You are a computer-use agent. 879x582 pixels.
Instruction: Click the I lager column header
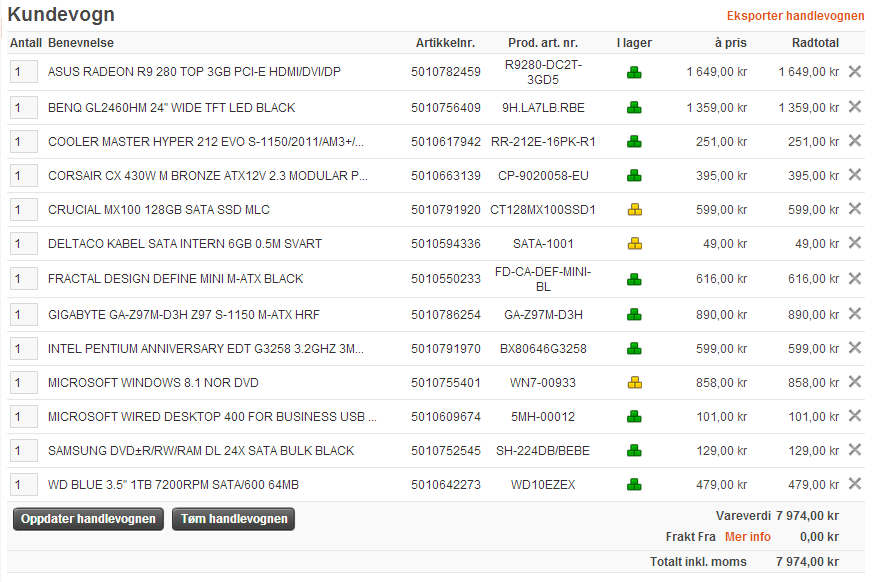pyautogui.click(x=634, y=43)
